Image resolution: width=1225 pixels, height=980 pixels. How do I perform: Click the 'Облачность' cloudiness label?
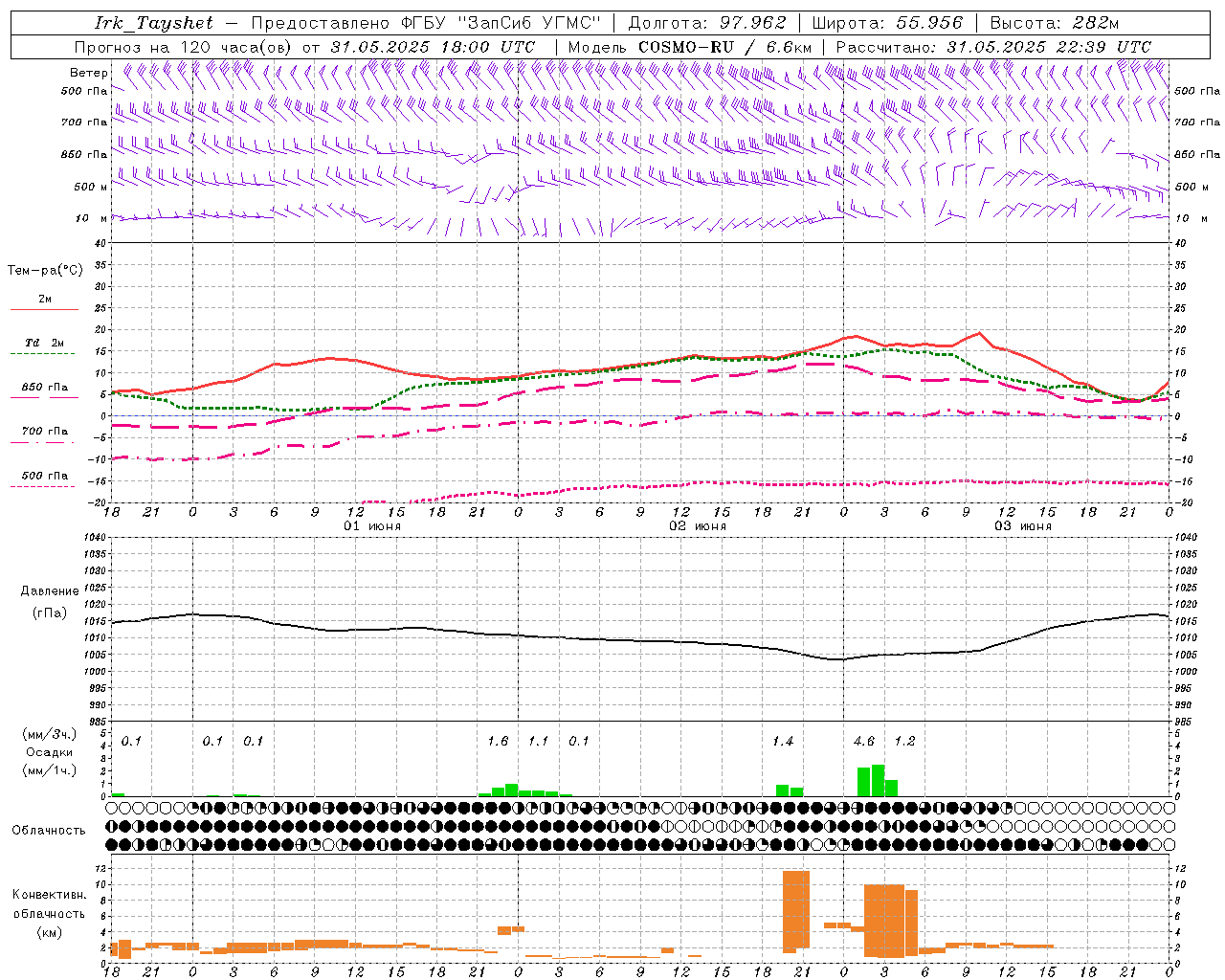click(49, 831)
